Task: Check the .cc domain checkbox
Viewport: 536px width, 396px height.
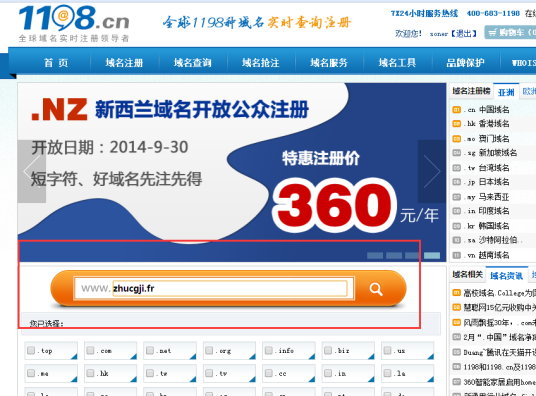Action: pyautogui.click(x=269, y=373)
